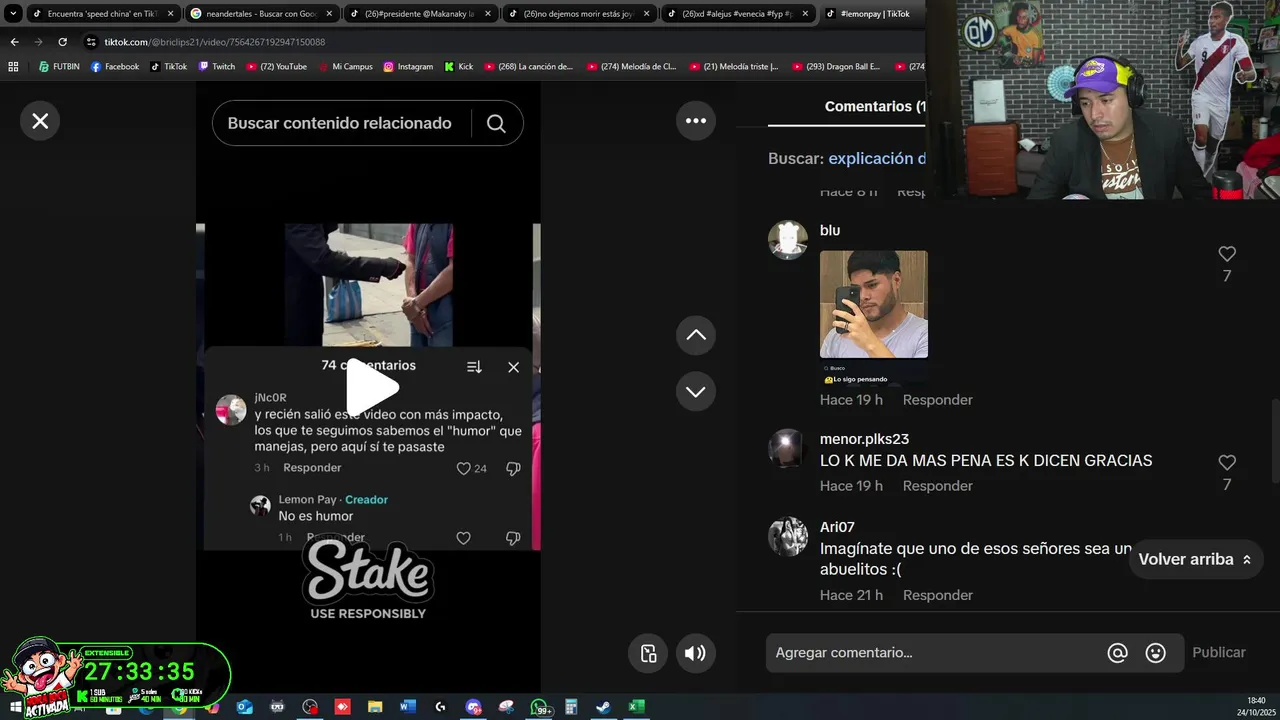Open Word from the taskbar
Image resolution: width=1280 pixels, height=720 pixels.
click(x=407, y=707)
